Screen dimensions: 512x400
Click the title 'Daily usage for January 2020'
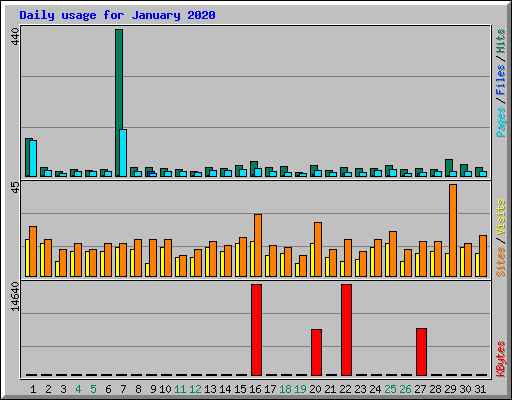[117, 15]
